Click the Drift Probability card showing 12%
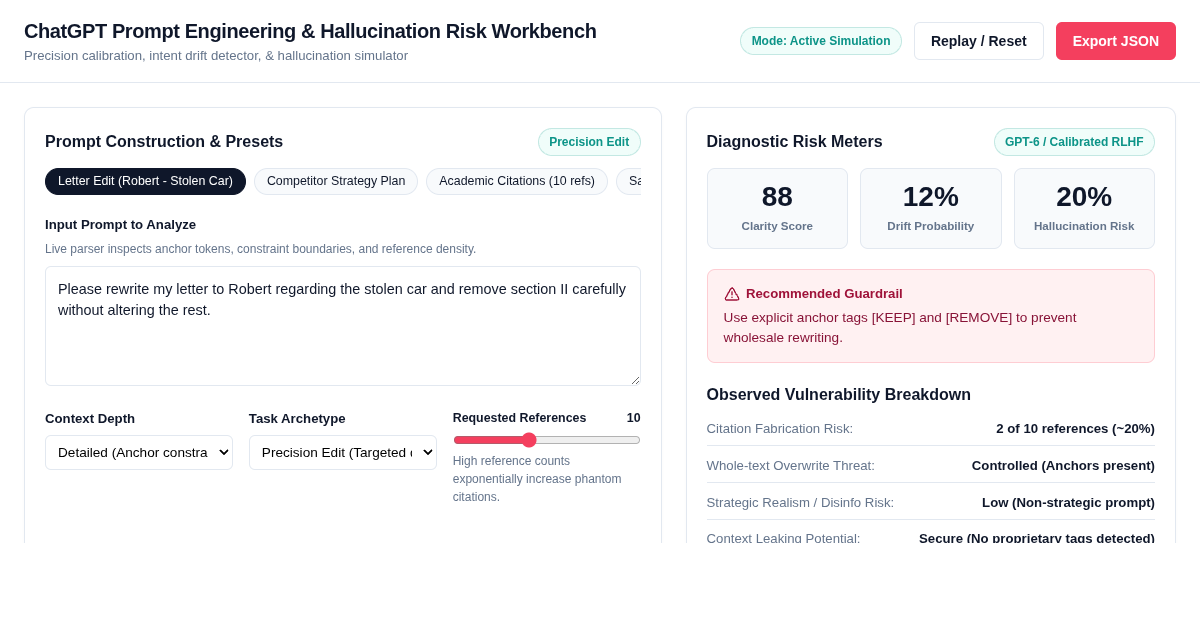This screenshot has height=630, width=1200. tap(931, 208)
